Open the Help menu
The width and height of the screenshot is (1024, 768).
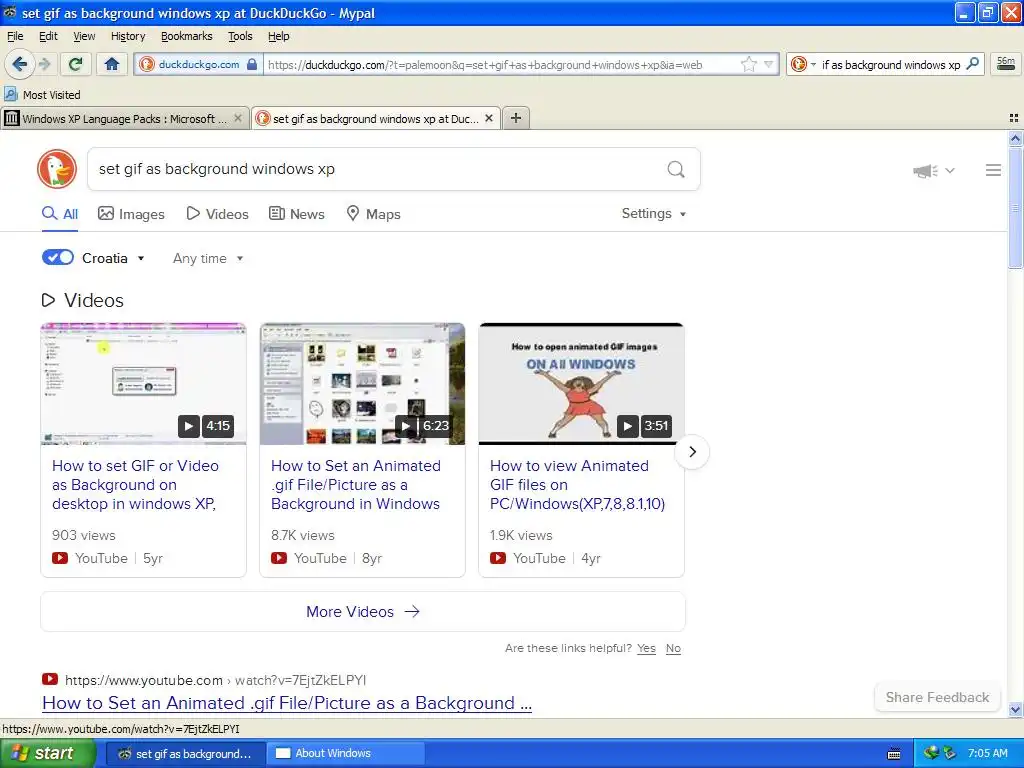pyautogui.click(x=279, y=36)
